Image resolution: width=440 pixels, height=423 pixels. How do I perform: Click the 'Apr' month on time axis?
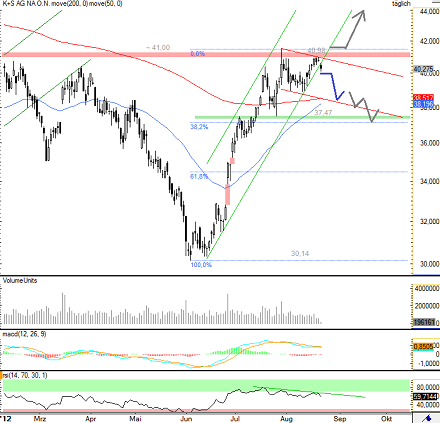coord(90,419)
